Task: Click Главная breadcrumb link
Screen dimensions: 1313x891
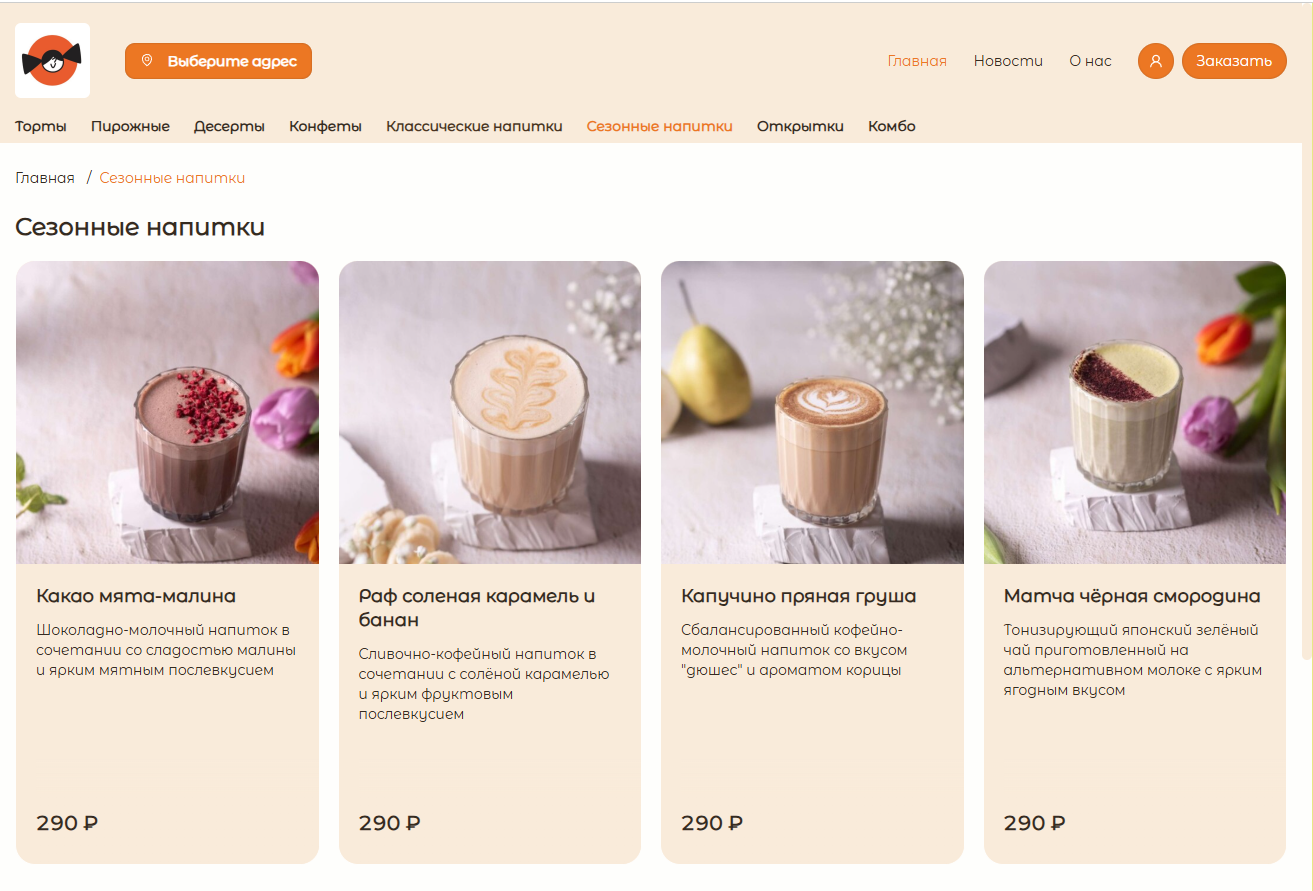Action: [45, 178]
